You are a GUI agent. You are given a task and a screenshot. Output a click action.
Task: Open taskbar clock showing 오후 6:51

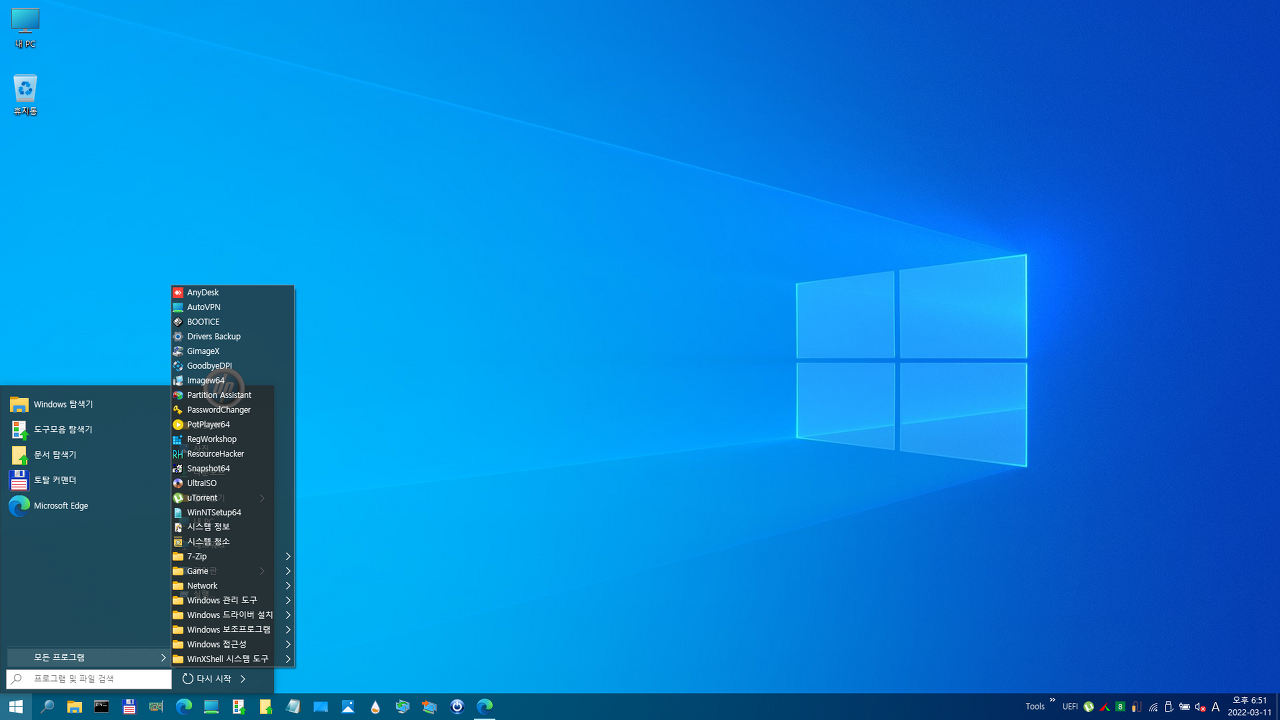1250,706
